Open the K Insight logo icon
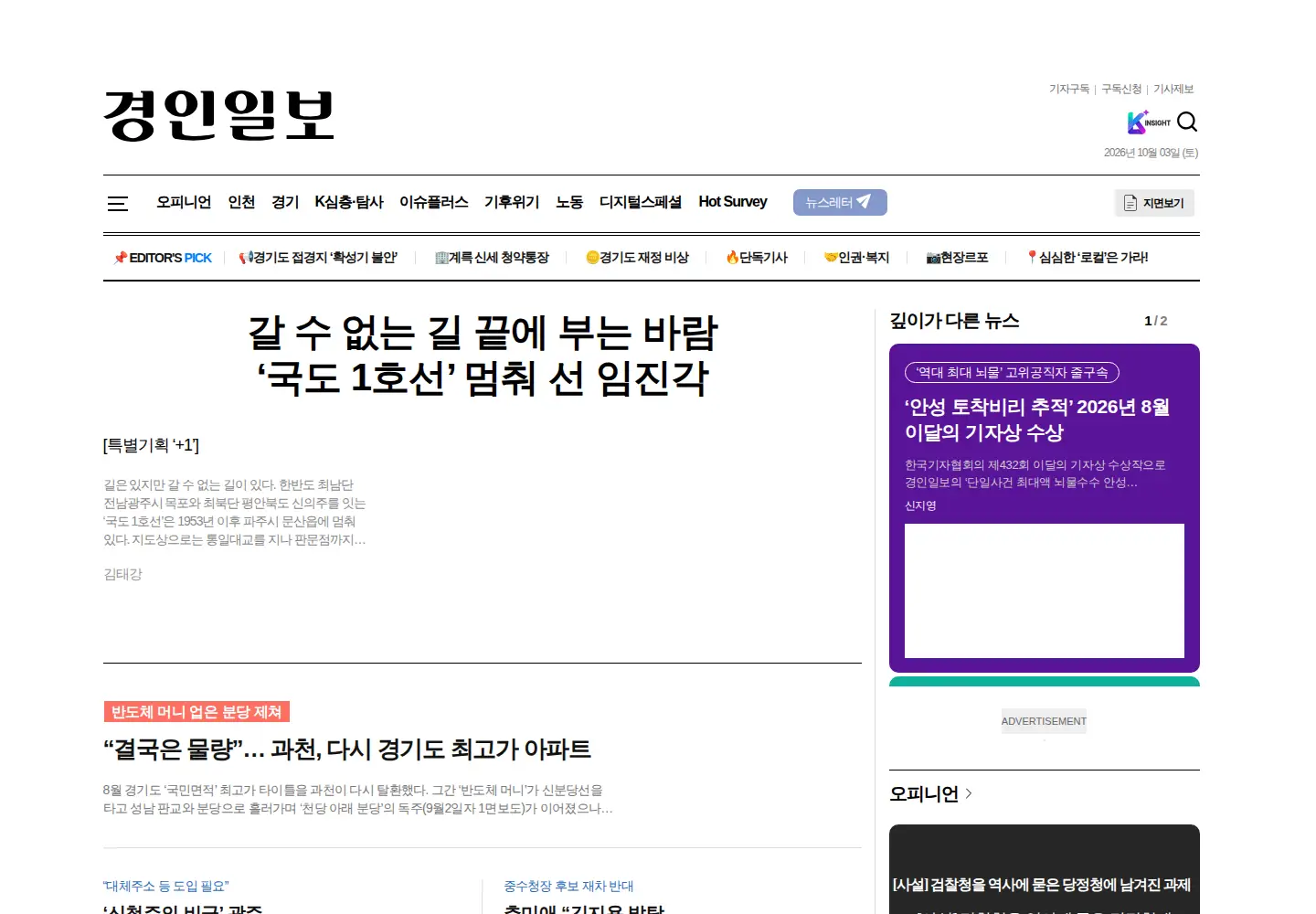Viewport: 1316px width, 914px height. pos(1149,122)
